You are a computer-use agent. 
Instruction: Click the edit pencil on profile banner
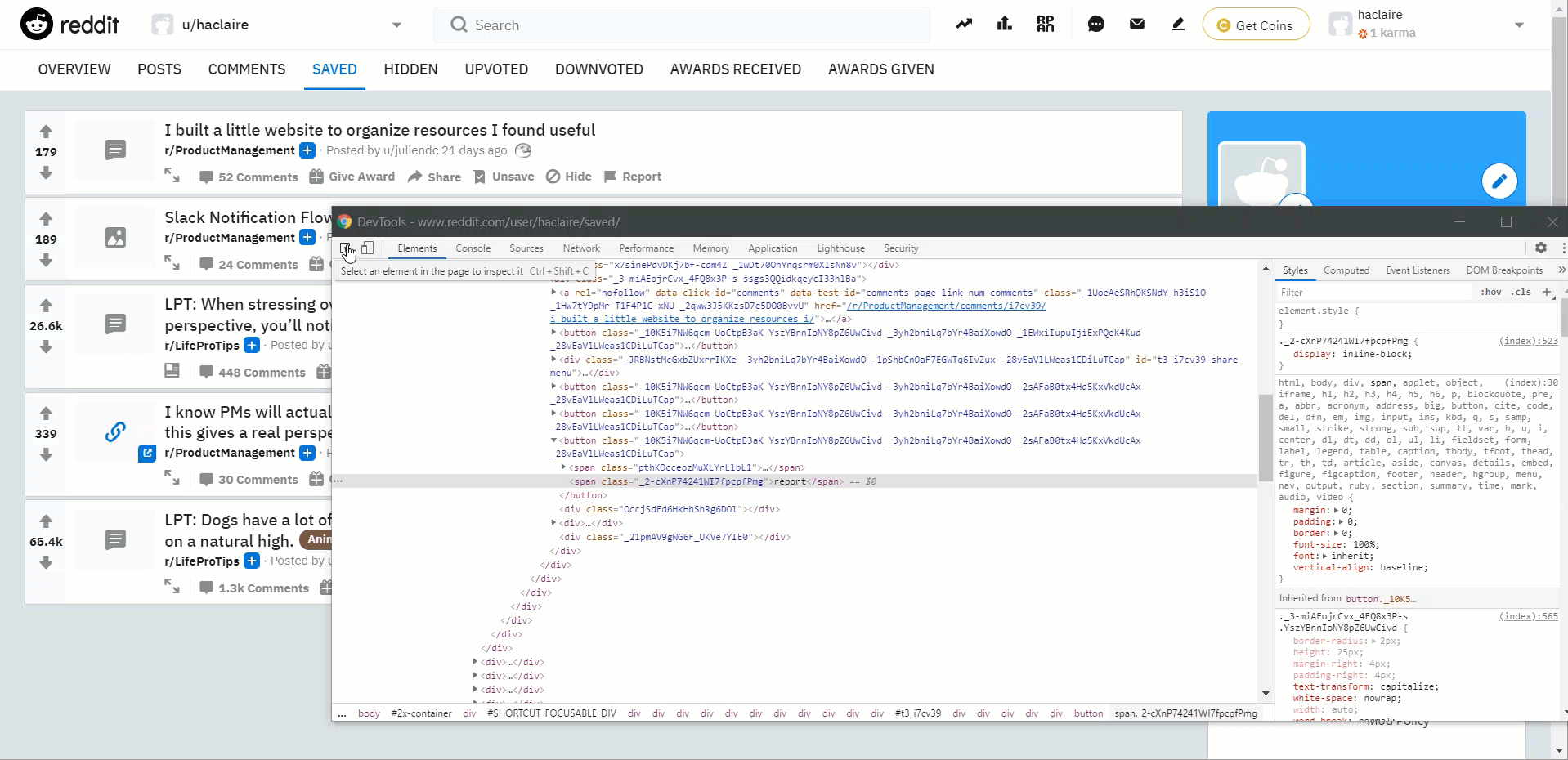1499,181
